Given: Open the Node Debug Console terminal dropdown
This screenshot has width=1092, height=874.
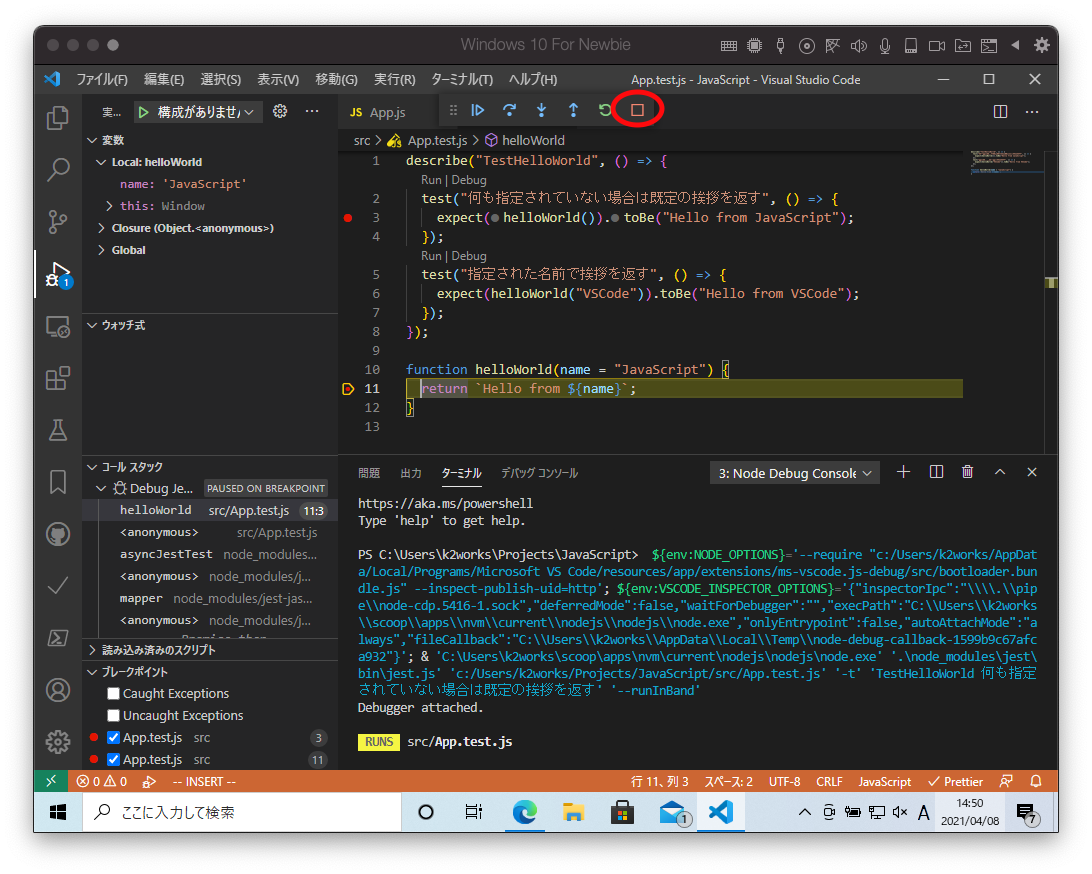Looking at the screenshot, I should pyautogui.click(x=794, y=473).
